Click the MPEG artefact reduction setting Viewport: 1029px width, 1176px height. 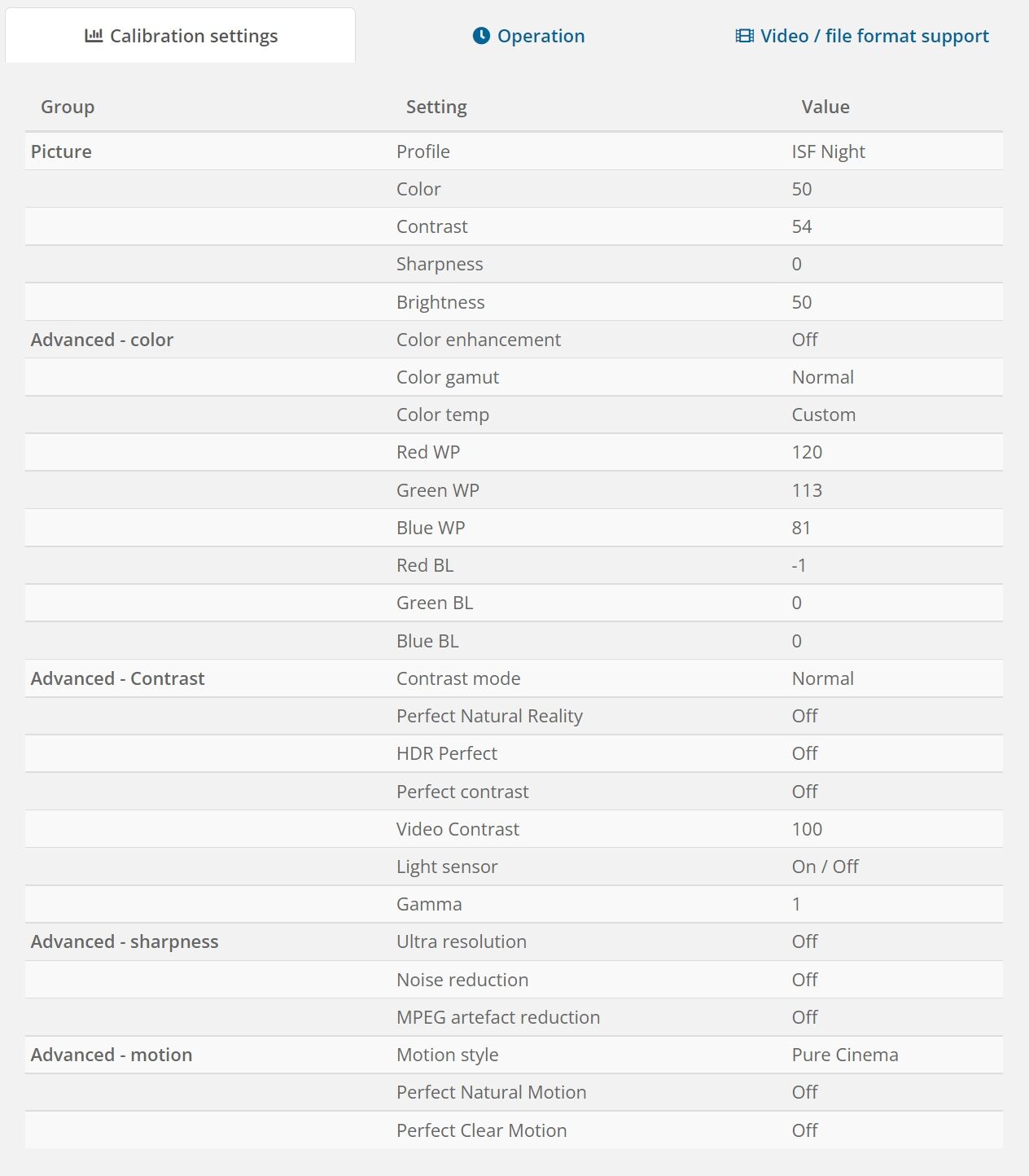(498, 1017)
